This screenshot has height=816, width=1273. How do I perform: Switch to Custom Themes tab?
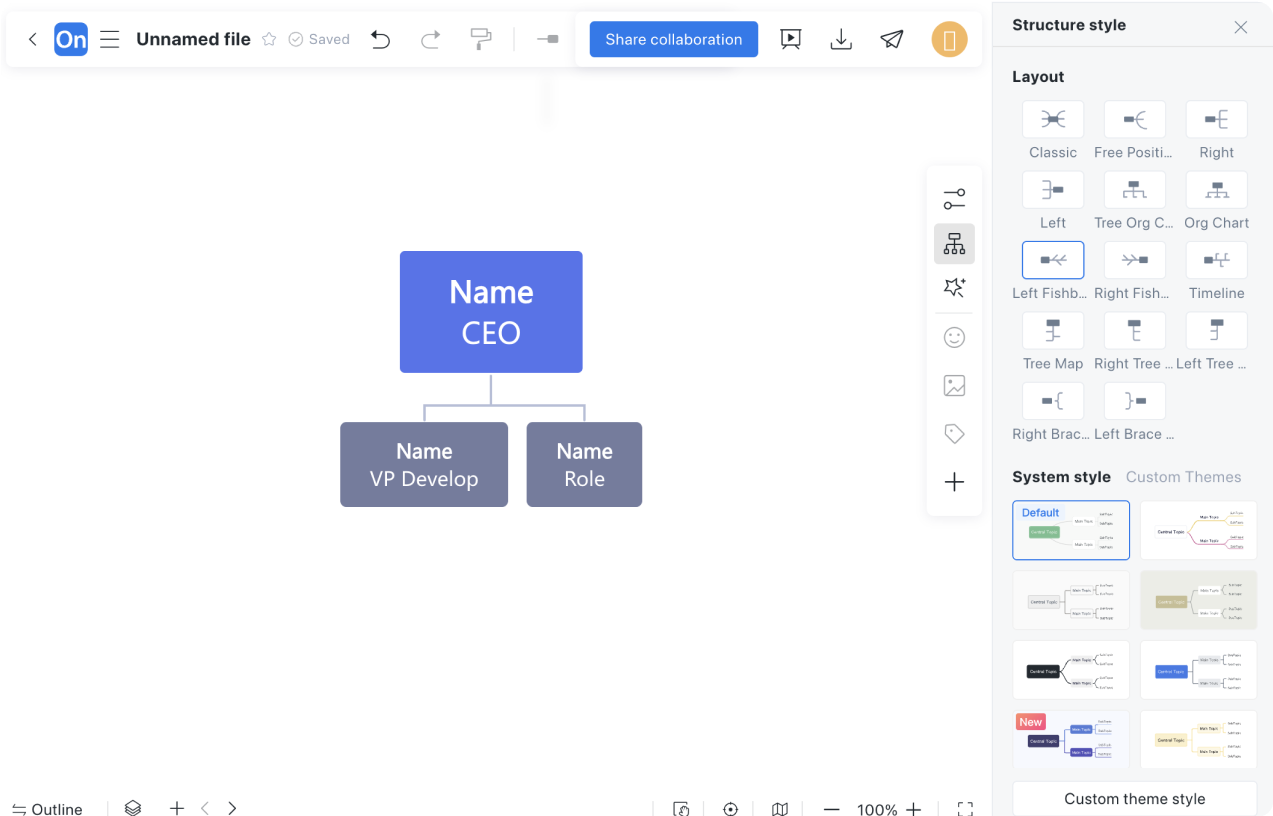[x=1183, y=477]
